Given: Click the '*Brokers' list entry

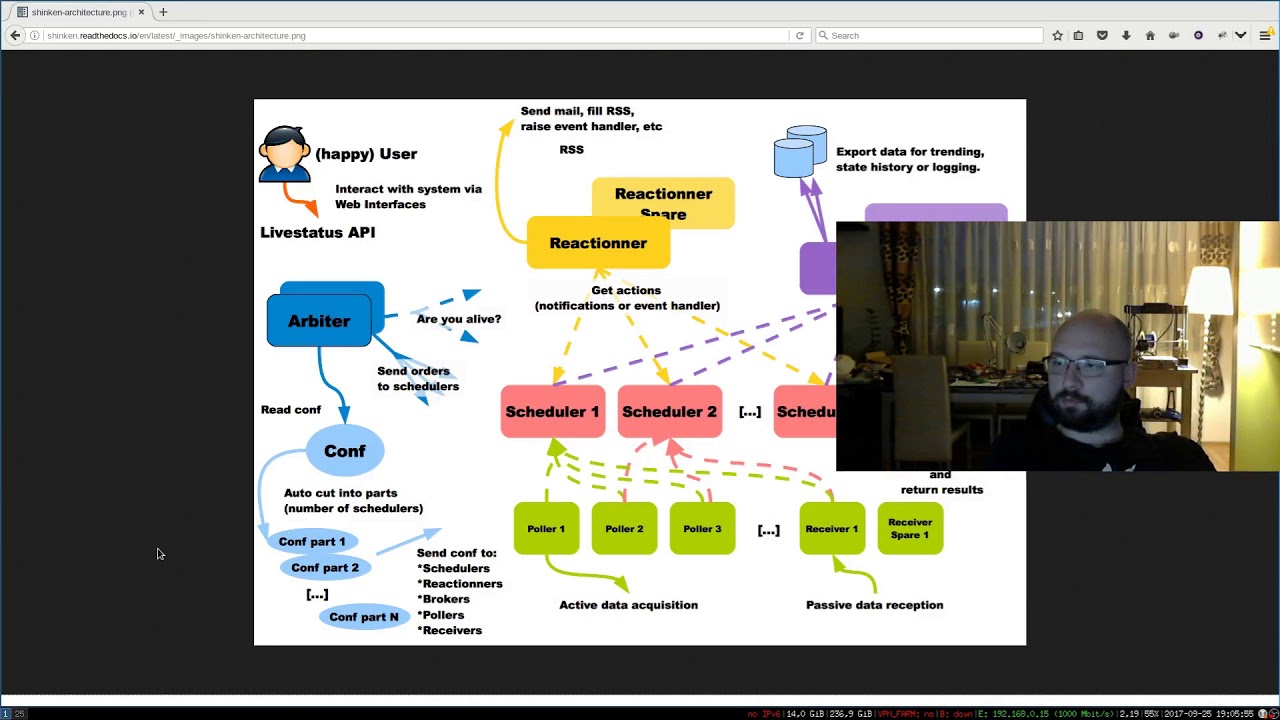Looking at the screenshot, I should tap(443, 599).
